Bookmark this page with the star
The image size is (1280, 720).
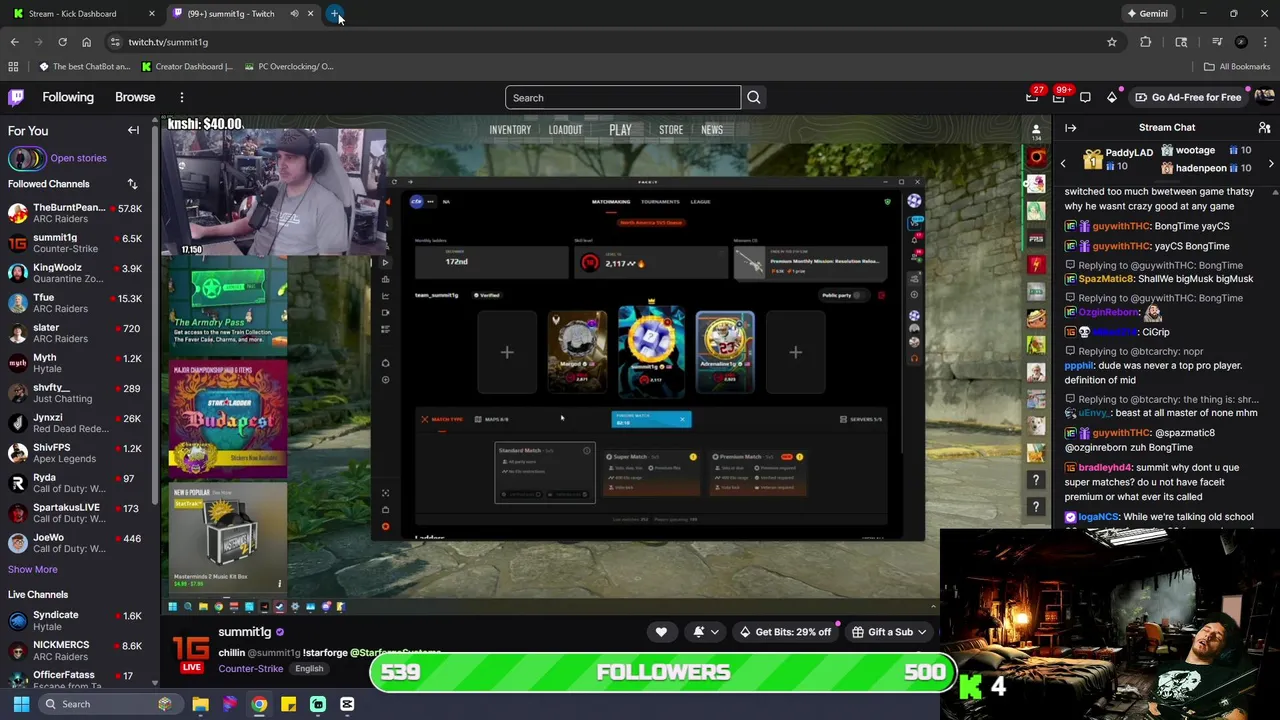pyautogui.click(x=1111, y=42)
